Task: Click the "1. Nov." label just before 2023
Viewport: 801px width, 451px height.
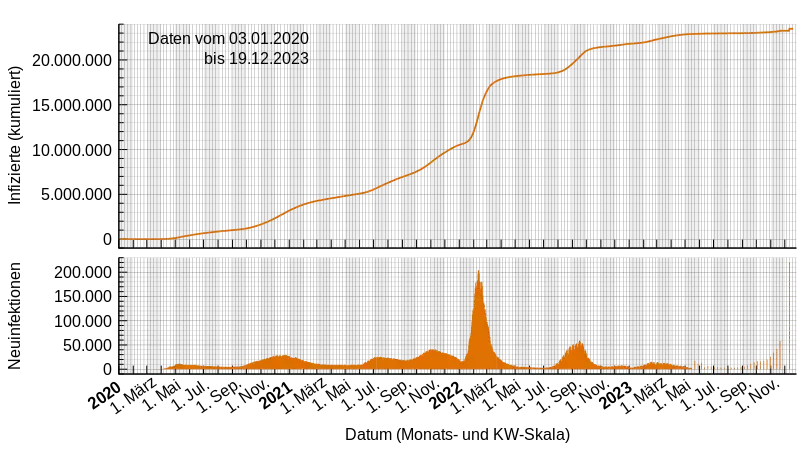Action: pos(588,396)
